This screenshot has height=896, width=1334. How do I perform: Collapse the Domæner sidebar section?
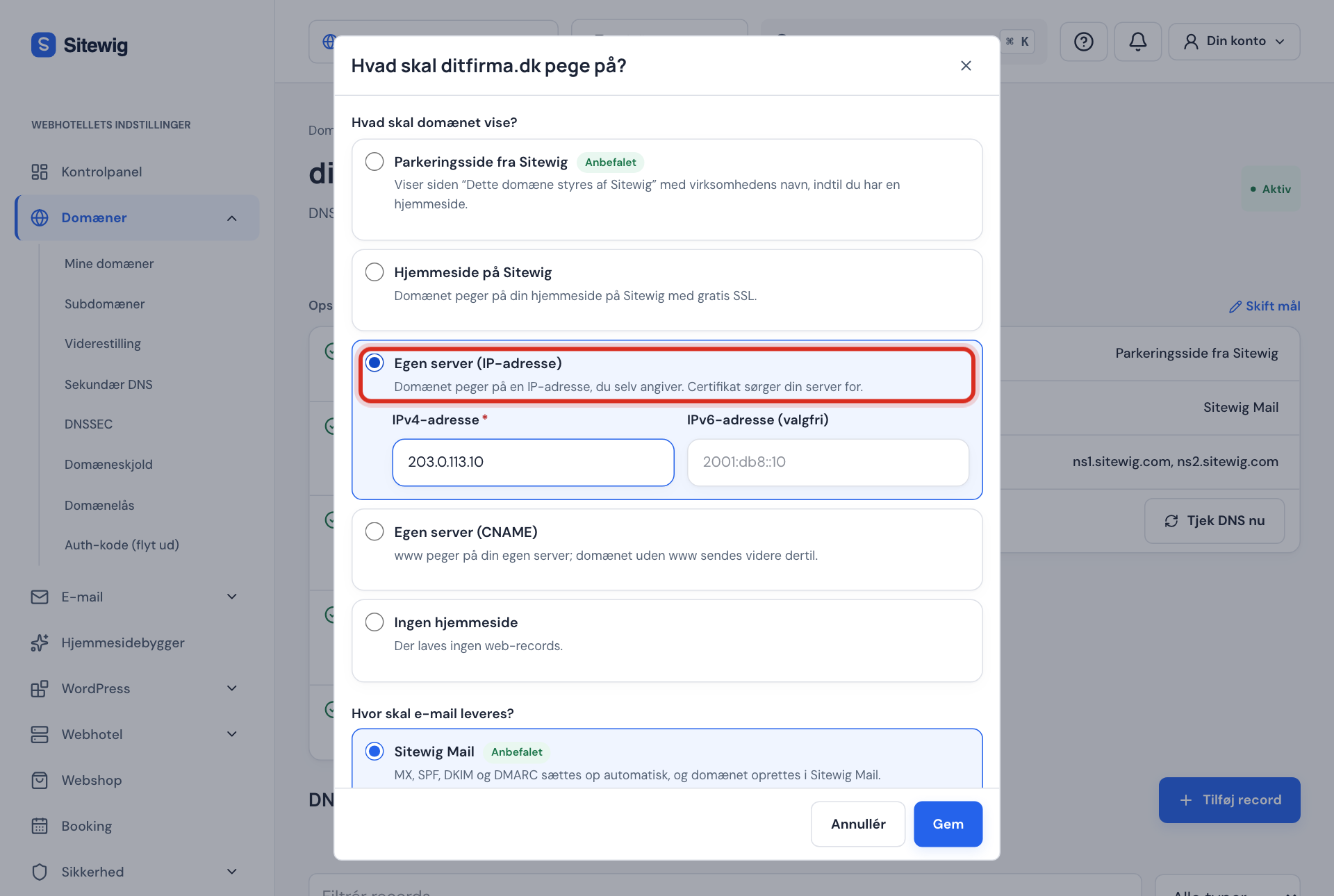[x=232, y=218]
